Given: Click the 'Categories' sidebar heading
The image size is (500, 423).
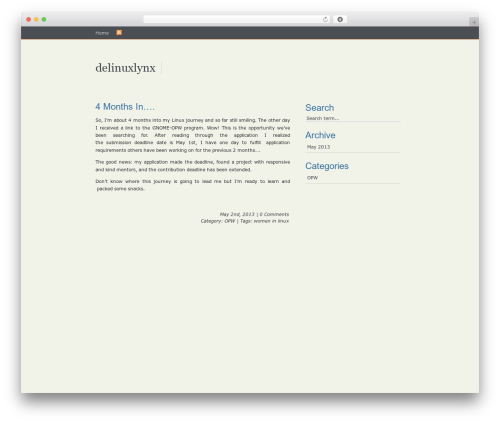Looking at the screenshot, I should pos(327,166).
